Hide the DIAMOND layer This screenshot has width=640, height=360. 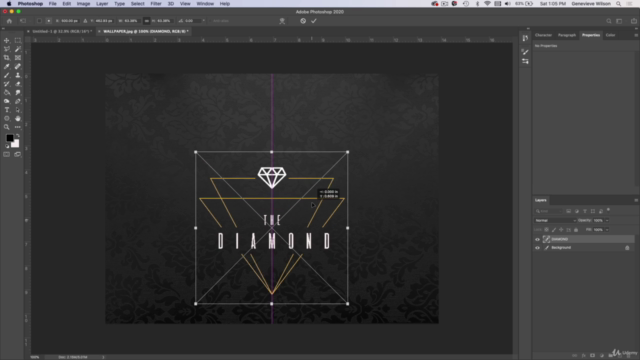click(537, 240)
